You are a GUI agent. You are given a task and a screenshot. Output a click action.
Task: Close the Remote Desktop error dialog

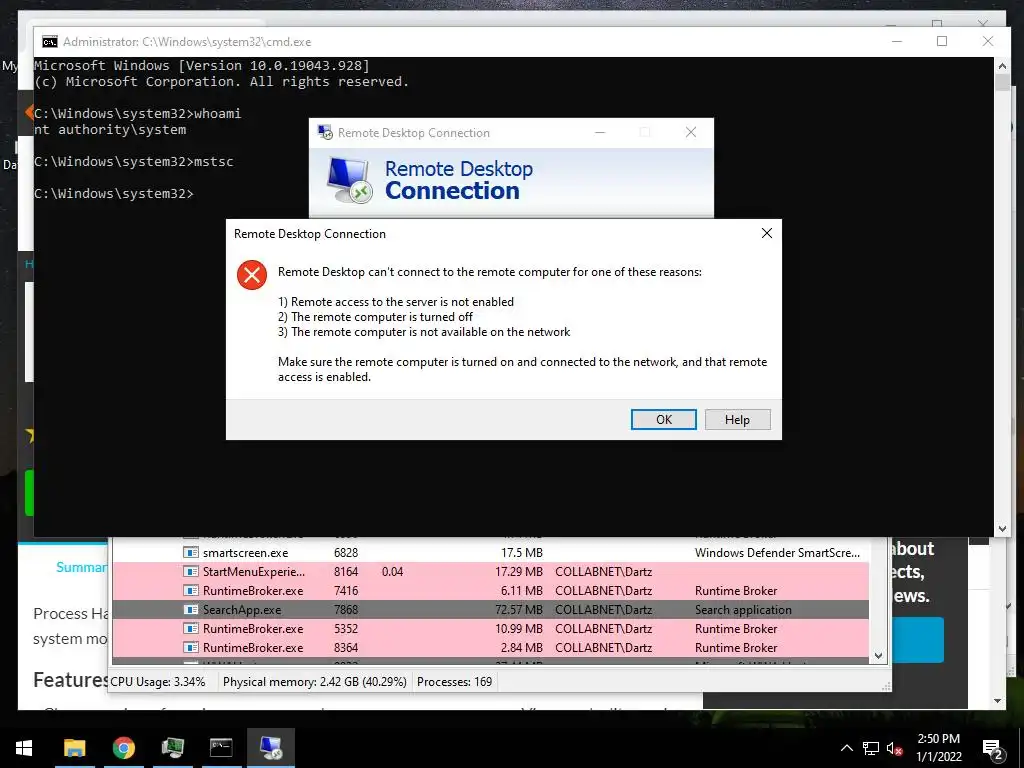click(767, 233)
